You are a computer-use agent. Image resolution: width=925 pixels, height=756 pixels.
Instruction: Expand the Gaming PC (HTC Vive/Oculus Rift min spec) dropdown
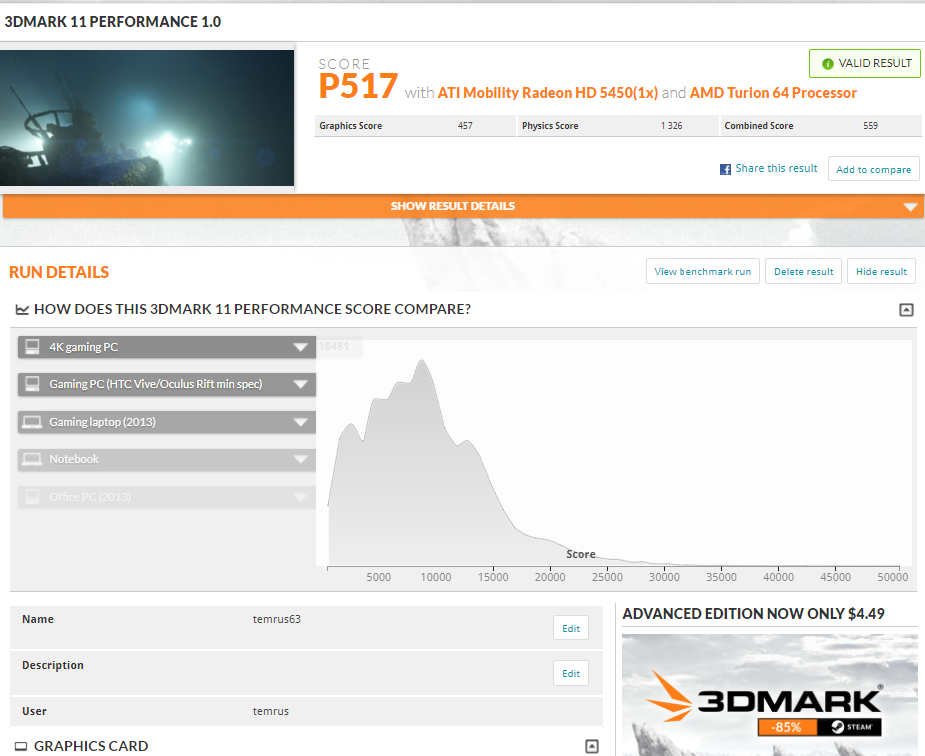(x=300, y=384)
